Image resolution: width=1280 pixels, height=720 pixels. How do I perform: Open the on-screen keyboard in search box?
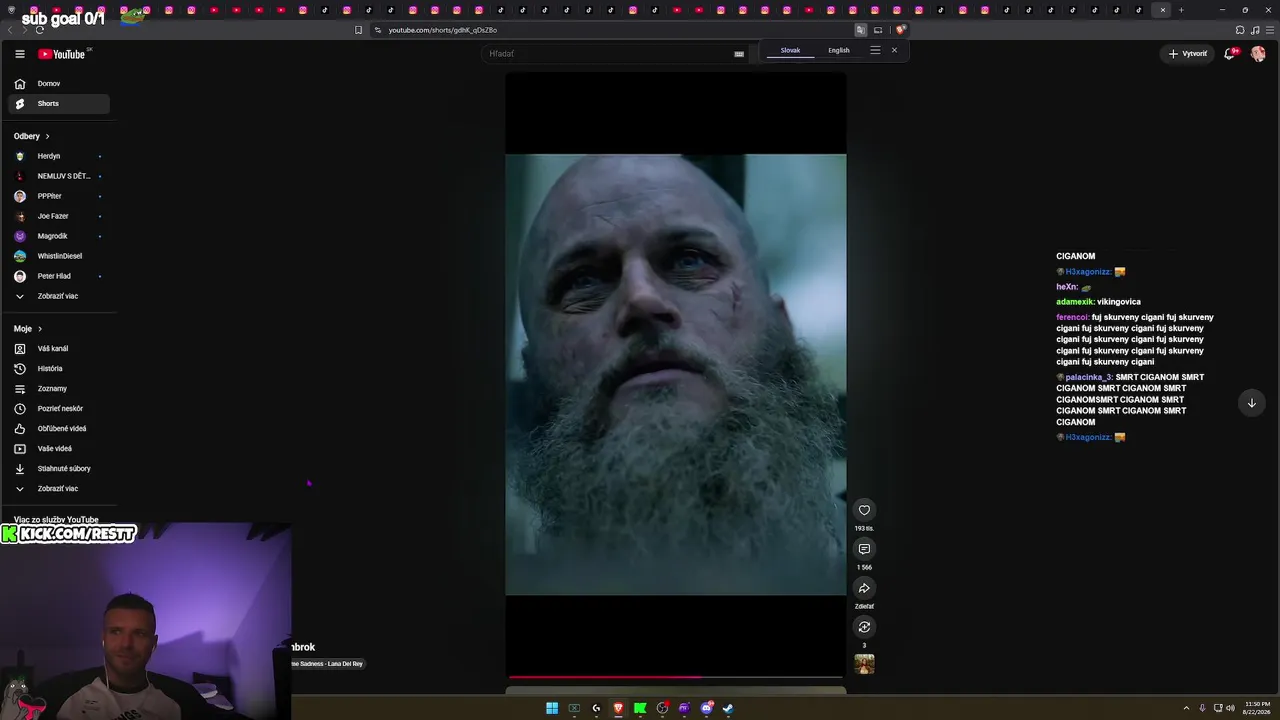coord(739,54)
